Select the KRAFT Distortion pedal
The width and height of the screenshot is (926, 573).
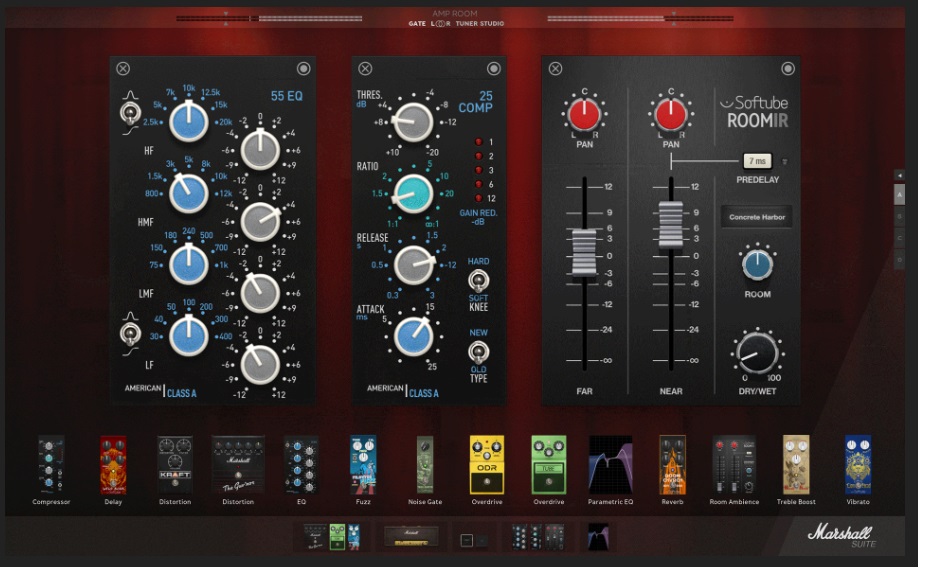click(175, 465)
